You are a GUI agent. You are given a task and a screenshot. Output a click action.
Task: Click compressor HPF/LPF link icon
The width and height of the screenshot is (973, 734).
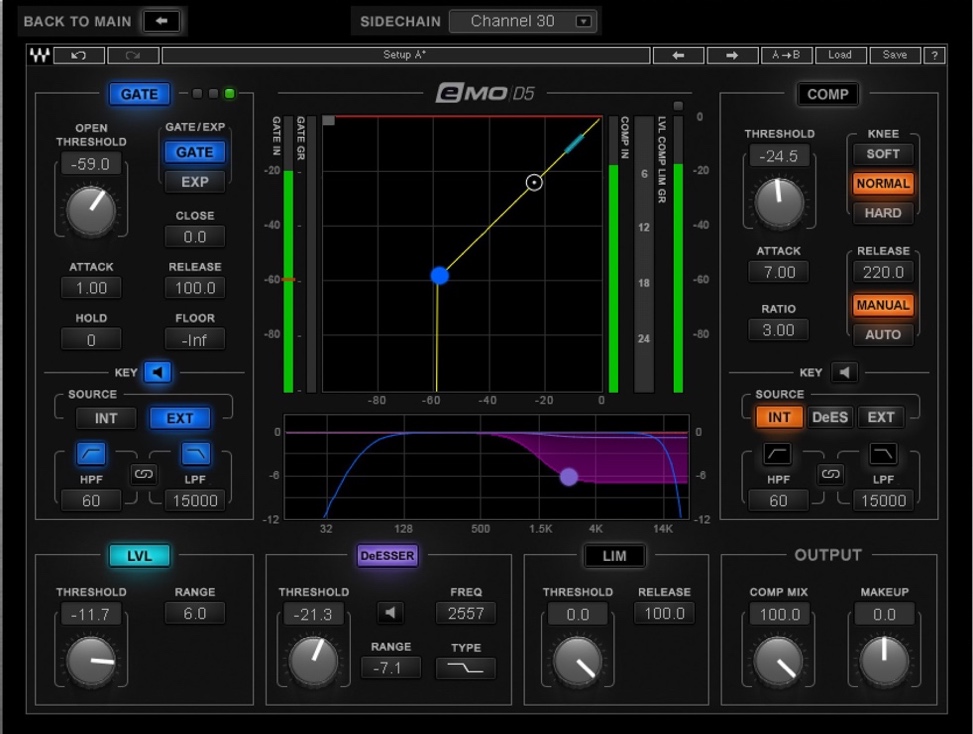click(x=830, y=475)
